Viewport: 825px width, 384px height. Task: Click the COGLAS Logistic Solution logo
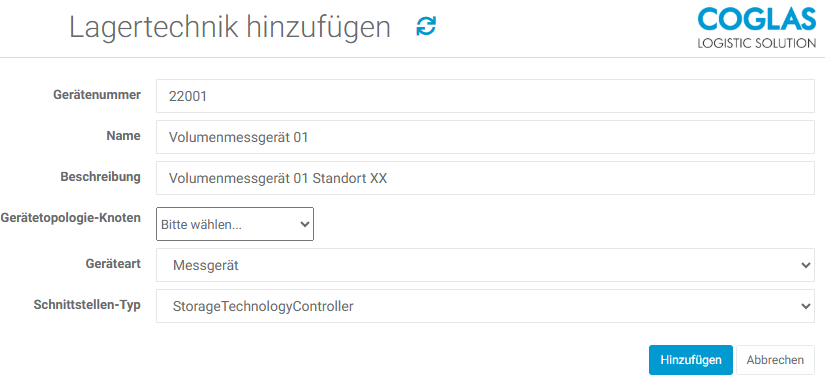coord(756,27)
